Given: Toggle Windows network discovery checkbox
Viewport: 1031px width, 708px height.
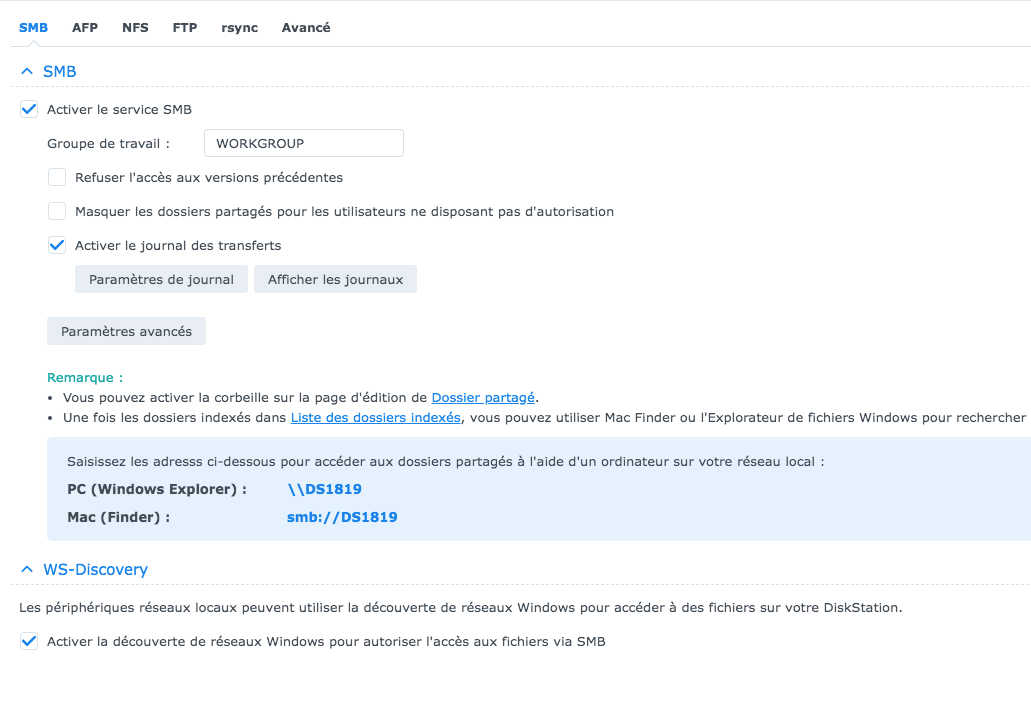Looking at the screenshot, I should pyautogui.click(x=29, y=642).
